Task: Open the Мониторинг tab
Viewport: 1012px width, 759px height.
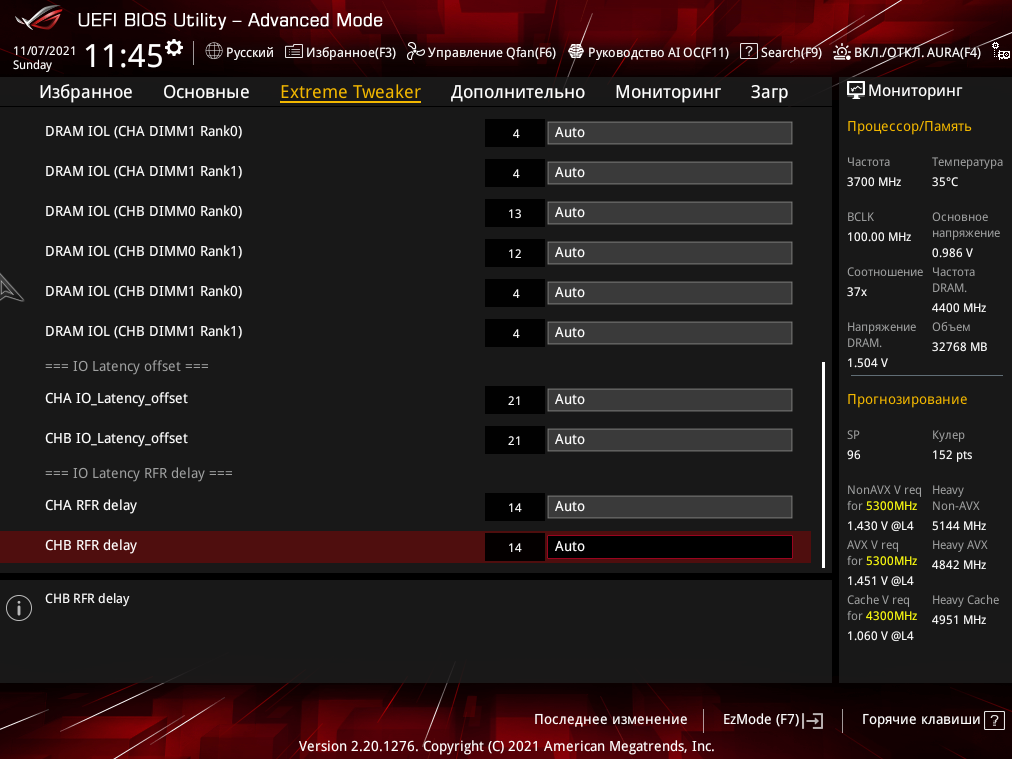Action: pyautogui.click(x=668, y=92)
